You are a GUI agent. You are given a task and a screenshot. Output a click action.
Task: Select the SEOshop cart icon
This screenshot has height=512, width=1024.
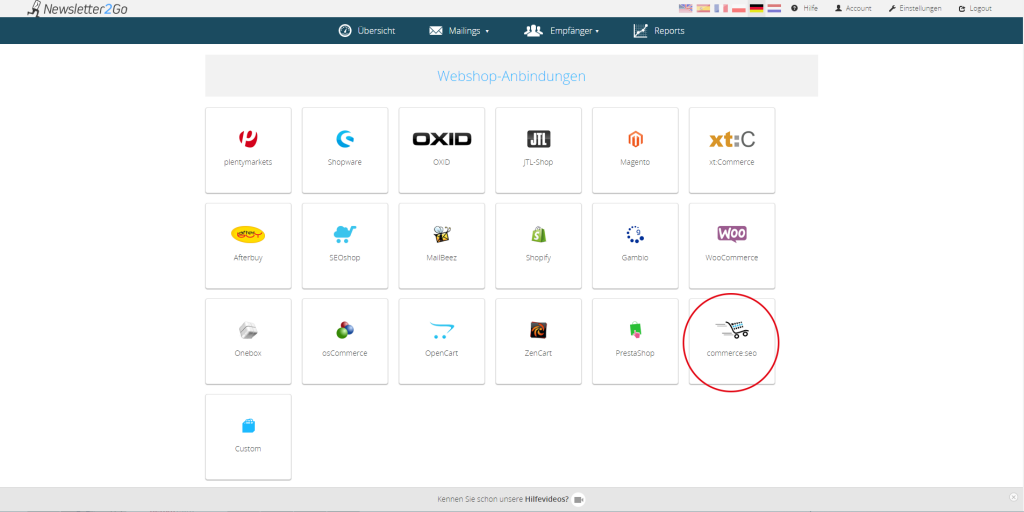tap(345, 234)
